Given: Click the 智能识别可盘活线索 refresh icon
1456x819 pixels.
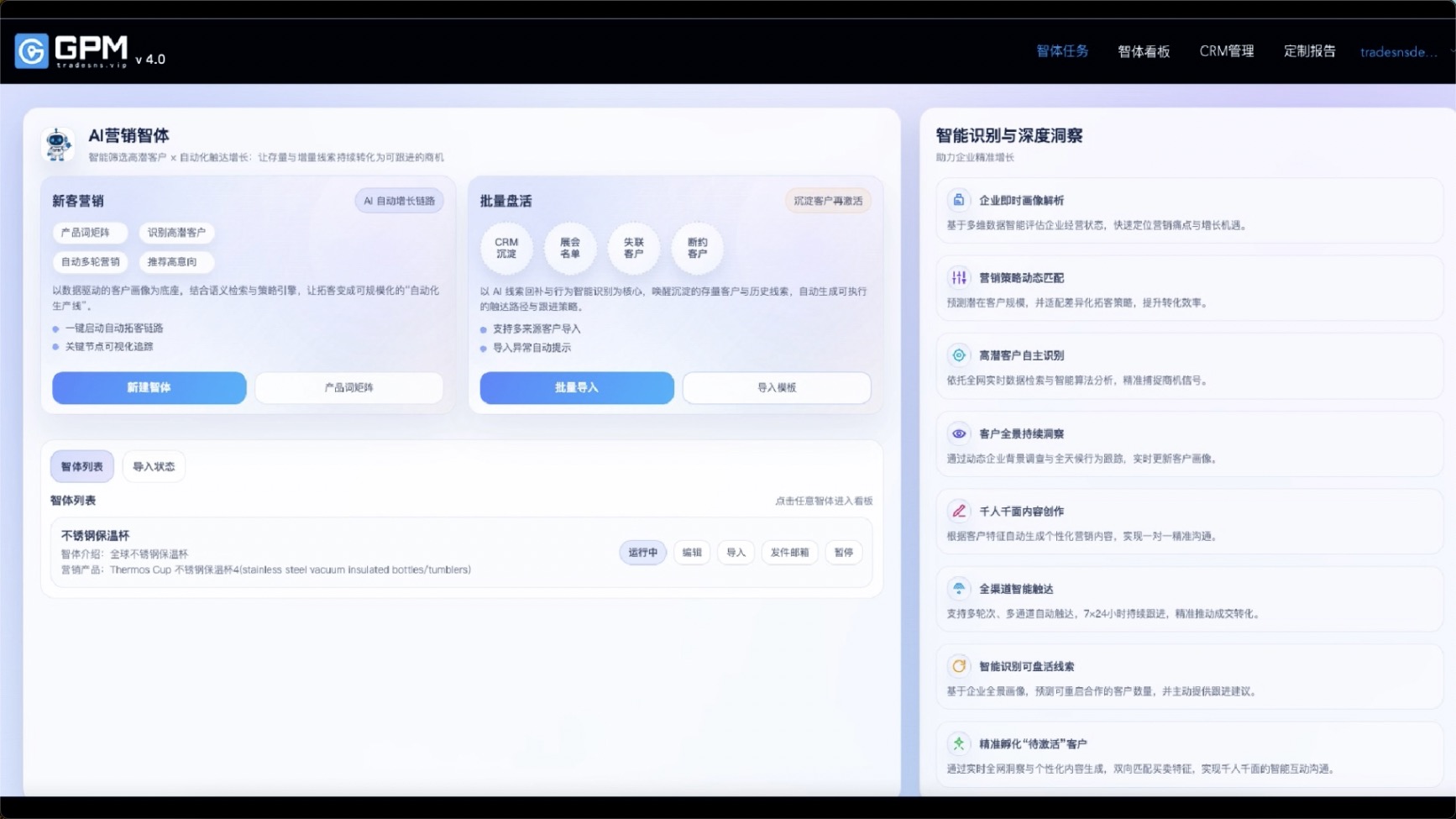Looking at the screenshot, I should [x=958, y=666].
